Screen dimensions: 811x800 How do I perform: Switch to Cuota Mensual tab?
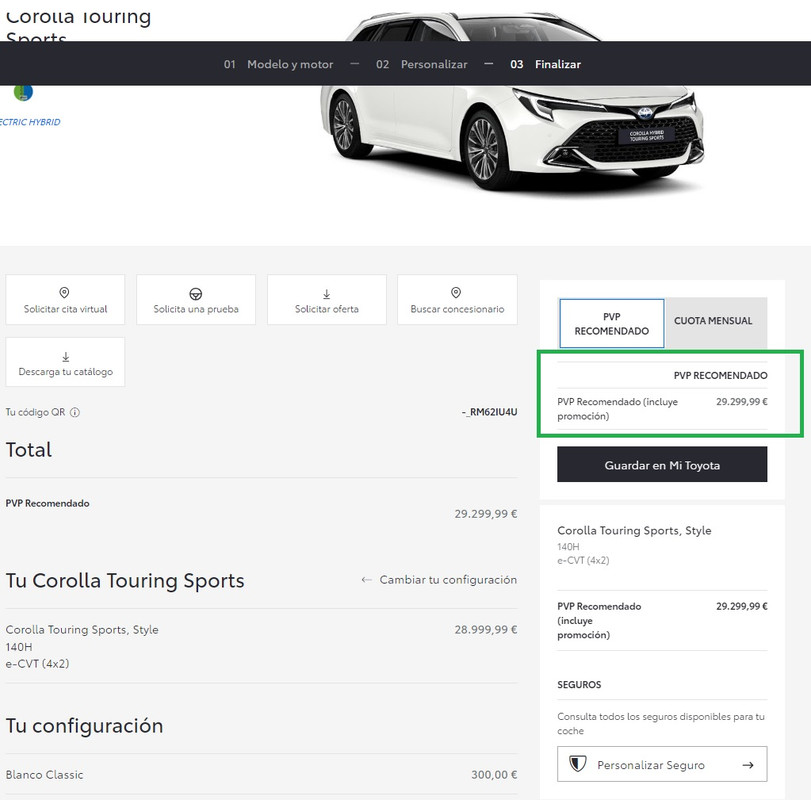click(x=716, y=321)
